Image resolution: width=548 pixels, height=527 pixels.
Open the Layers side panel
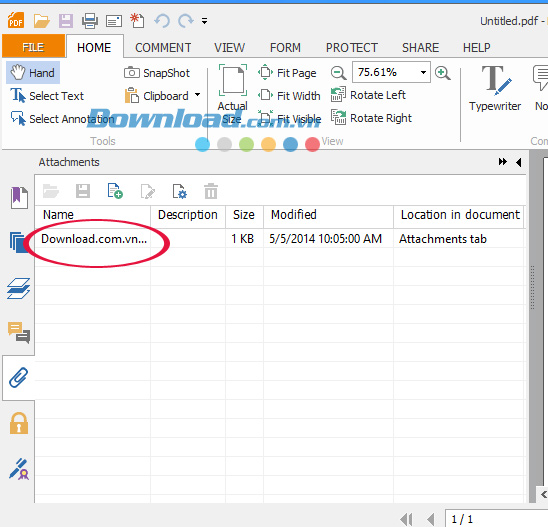(19, 288)
